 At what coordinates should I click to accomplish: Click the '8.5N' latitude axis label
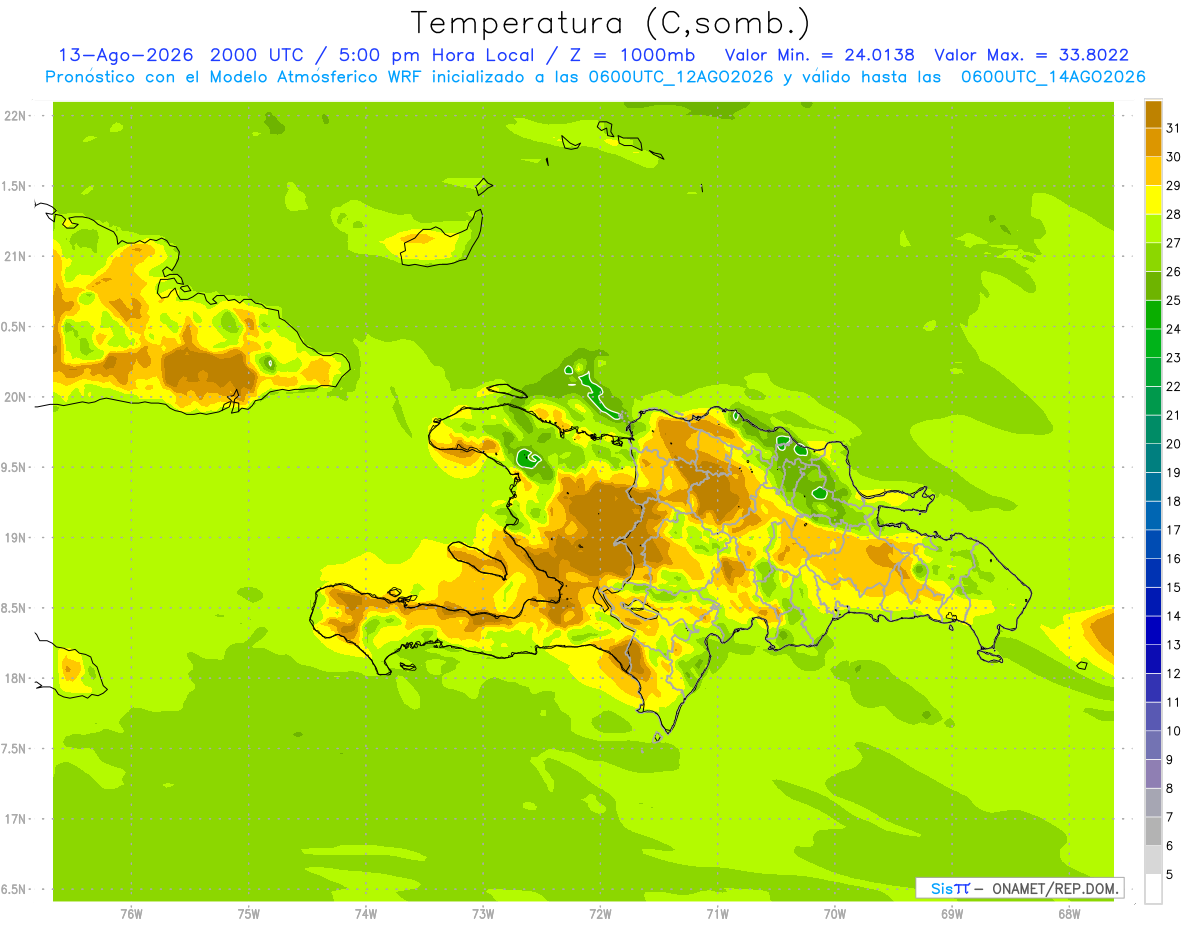tap(14, 608)
